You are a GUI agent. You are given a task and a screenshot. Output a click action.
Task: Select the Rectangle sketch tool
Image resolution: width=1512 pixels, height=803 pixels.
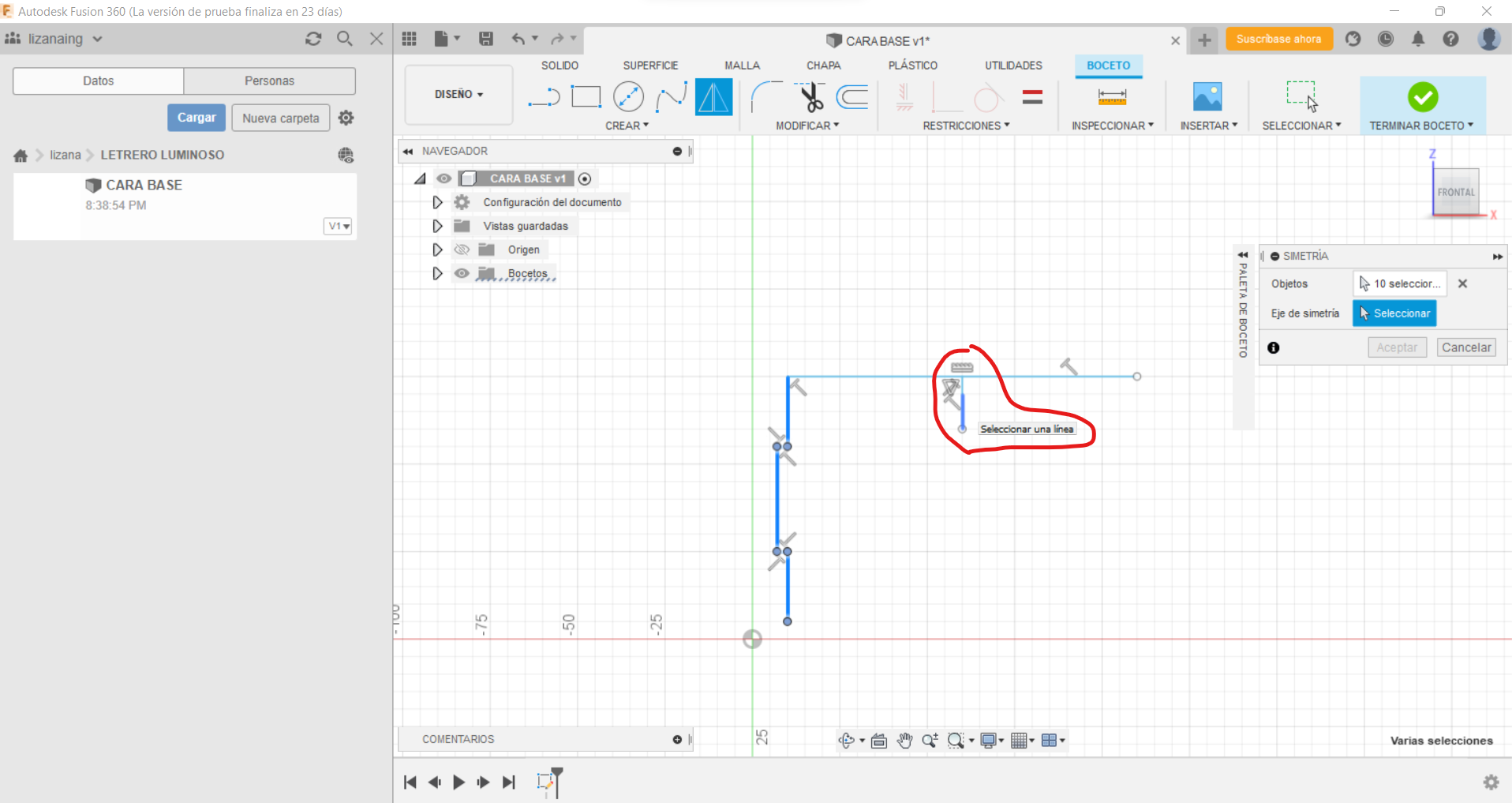click(x=586, y=97)
